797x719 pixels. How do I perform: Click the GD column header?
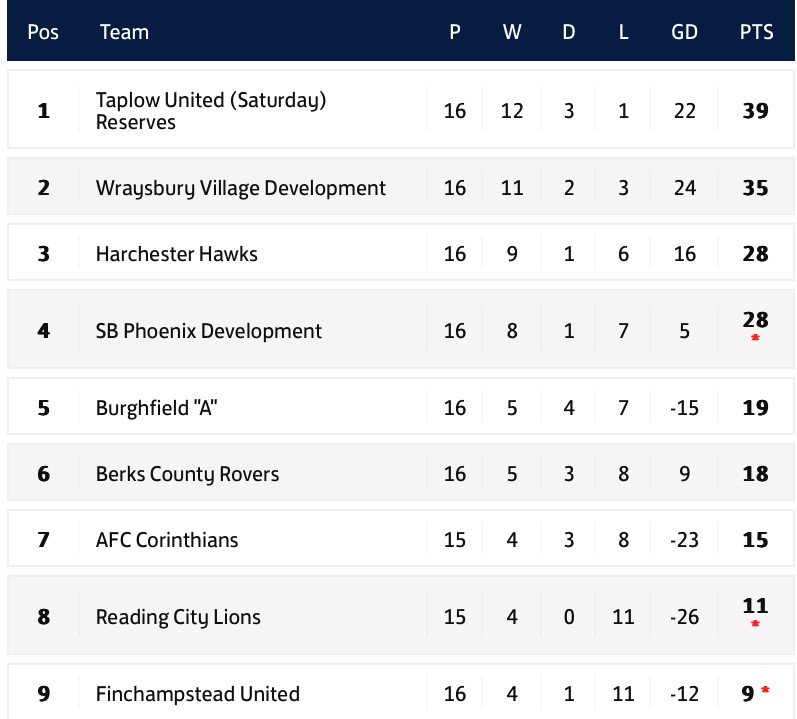click(x=684, y=32)
